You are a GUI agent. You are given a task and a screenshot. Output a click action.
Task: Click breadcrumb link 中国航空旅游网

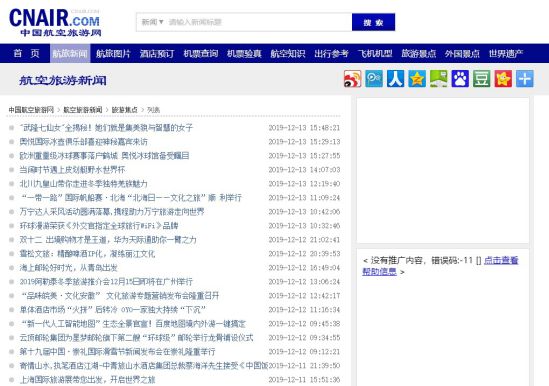[x=31, y=110]
